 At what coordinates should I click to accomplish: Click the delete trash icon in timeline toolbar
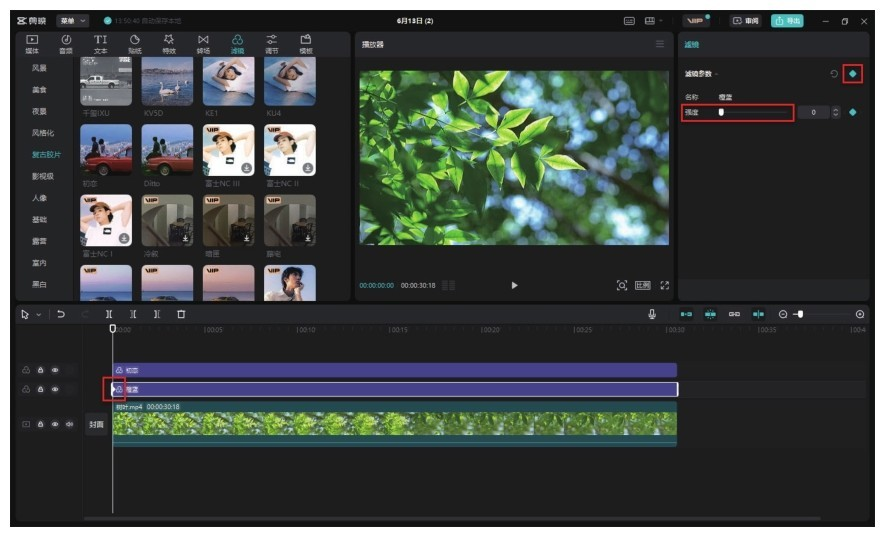coord(181,314)
